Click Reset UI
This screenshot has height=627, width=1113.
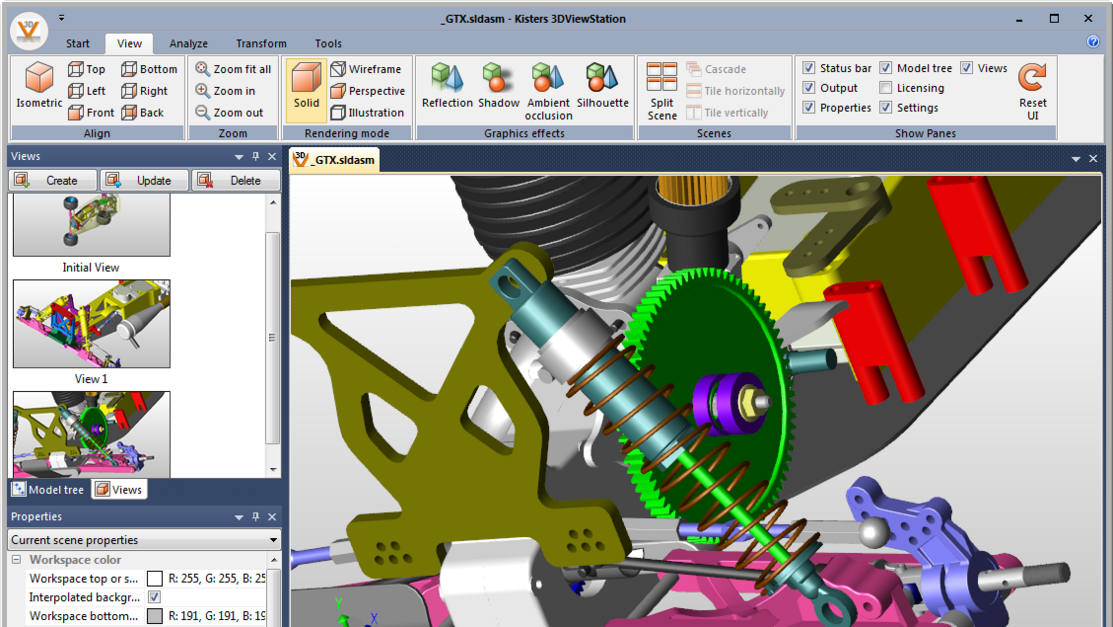click(1033, 91)
